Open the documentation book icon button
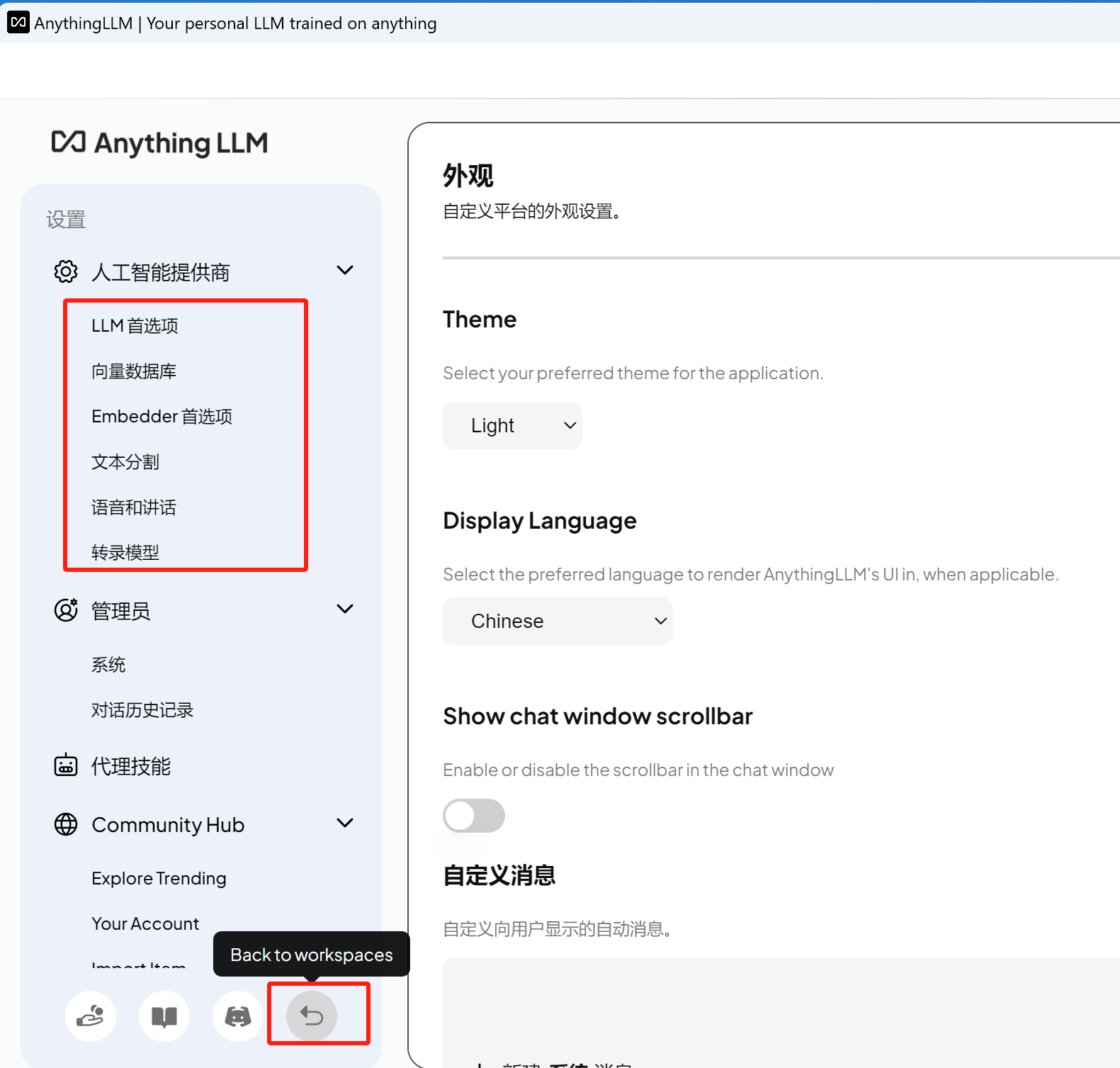This screenshot has height=1068, width=1120. 164,1016
